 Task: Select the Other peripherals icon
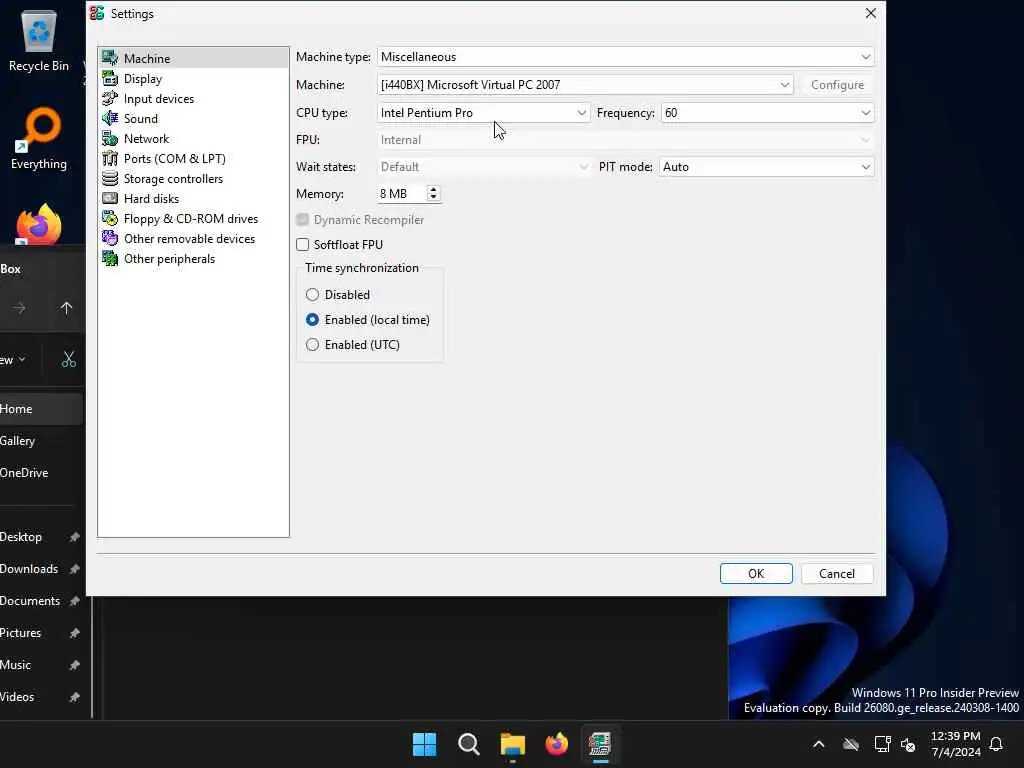point(110,259)
